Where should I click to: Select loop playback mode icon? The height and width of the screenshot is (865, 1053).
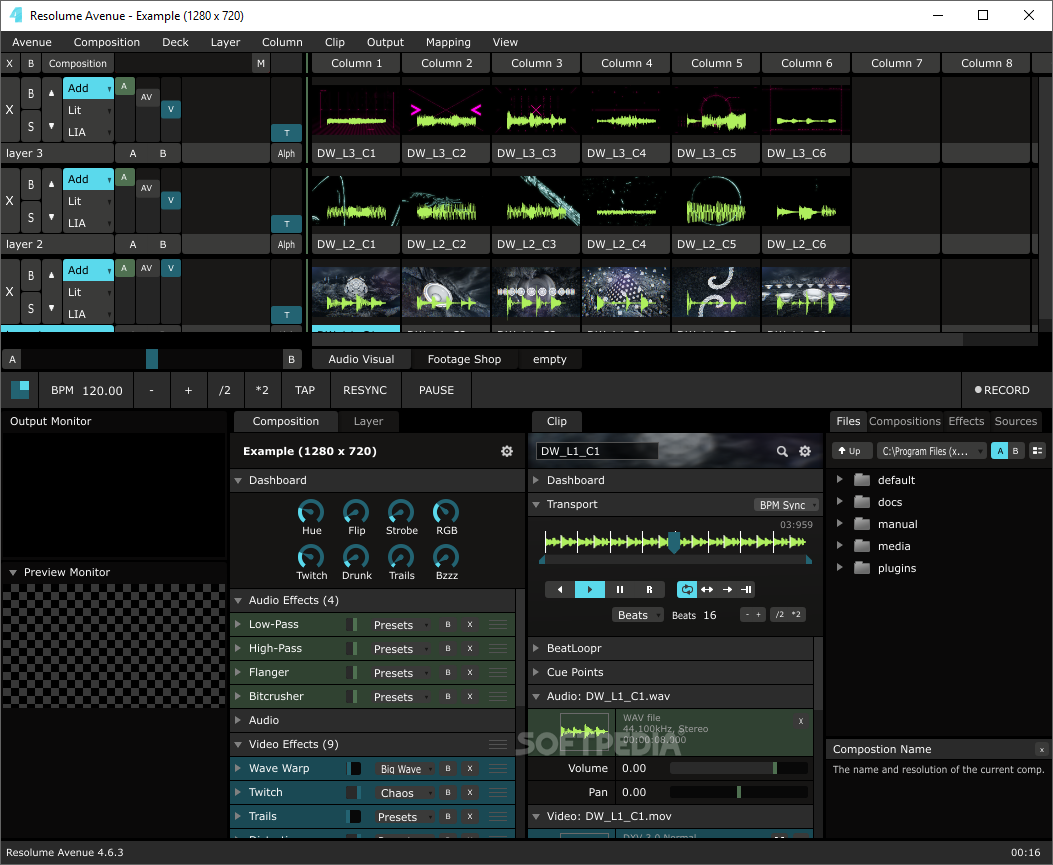687,590
